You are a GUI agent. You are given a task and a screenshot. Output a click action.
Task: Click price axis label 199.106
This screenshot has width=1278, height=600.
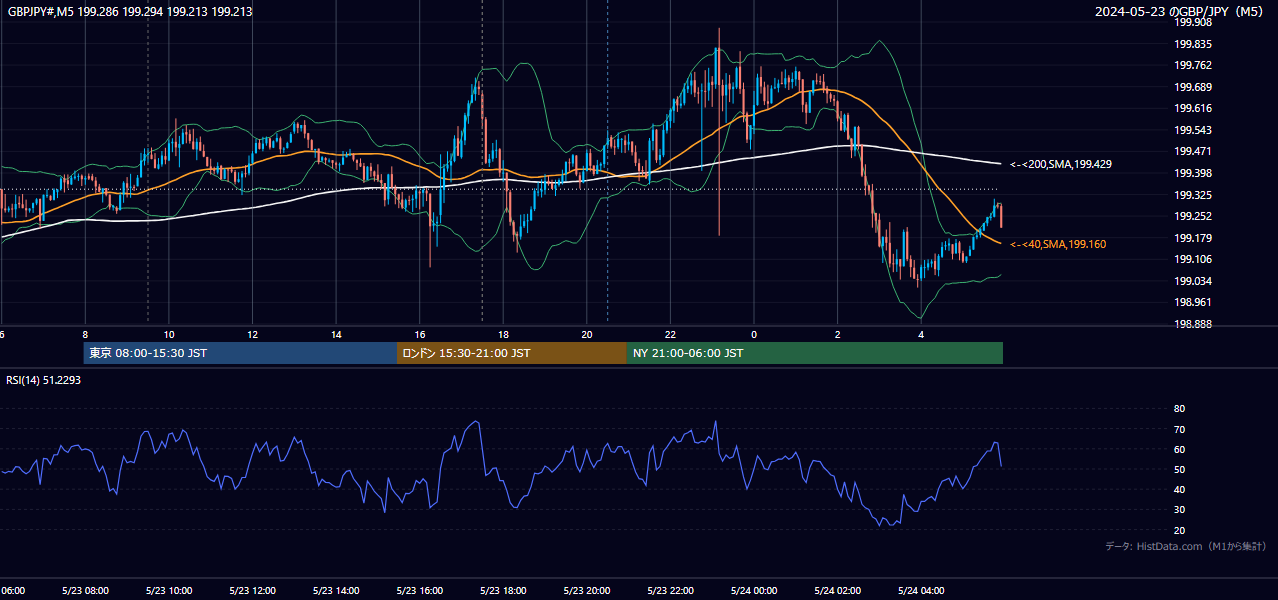click(1193, 259)
